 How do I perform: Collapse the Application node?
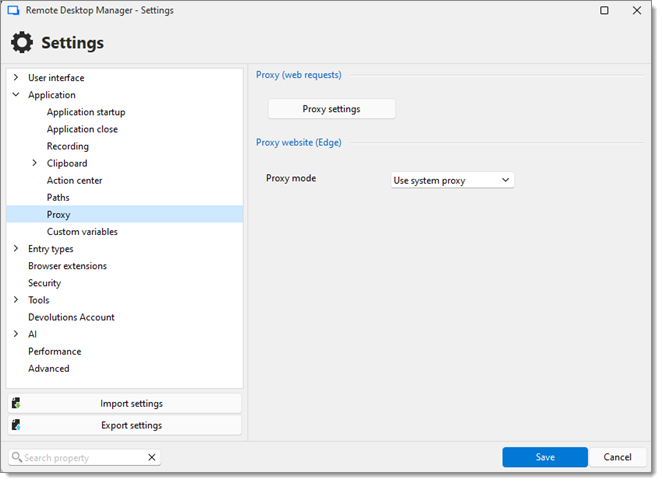[x=16, y=95]
